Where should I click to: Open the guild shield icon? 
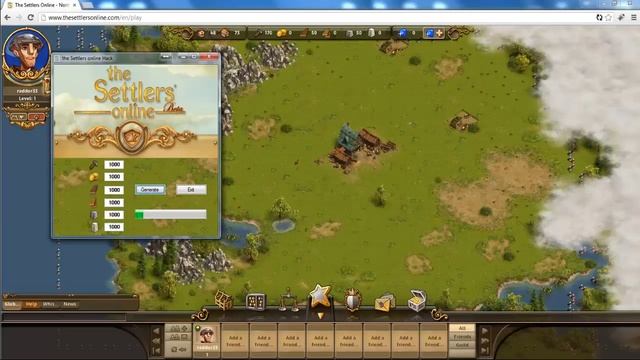353,300
